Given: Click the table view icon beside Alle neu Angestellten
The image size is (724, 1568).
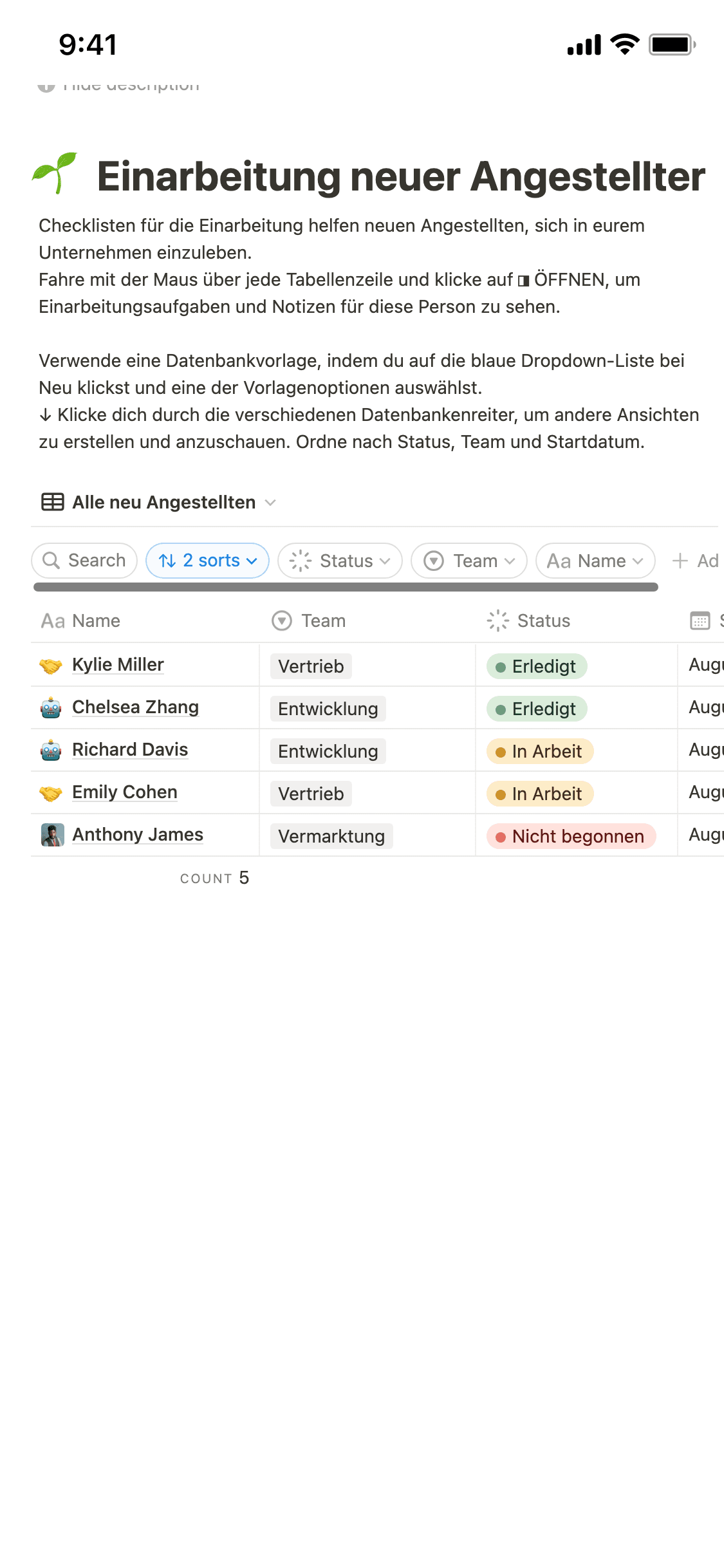Looking at the screenshot, I should pyautogui.click(x=53, y=502).
